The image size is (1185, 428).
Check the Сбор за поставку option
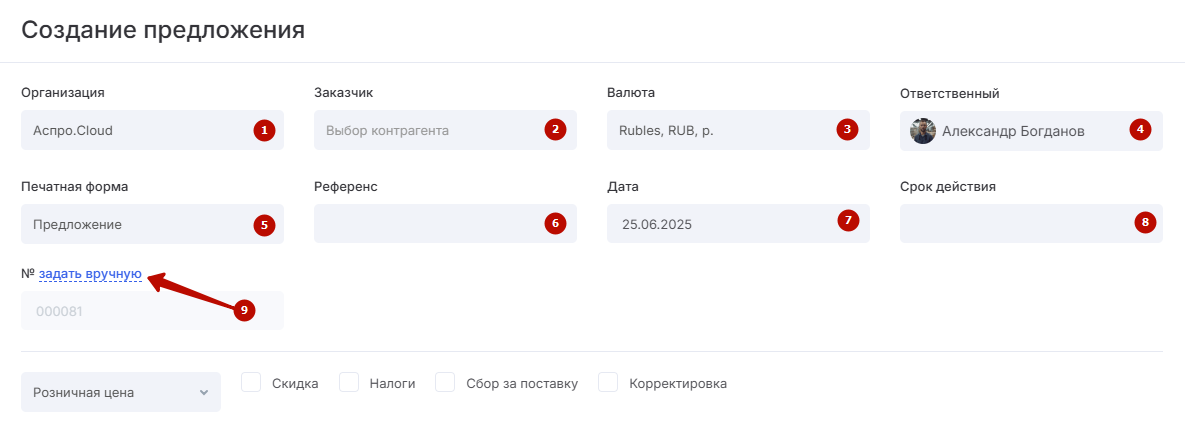click(x=446, y=383)
